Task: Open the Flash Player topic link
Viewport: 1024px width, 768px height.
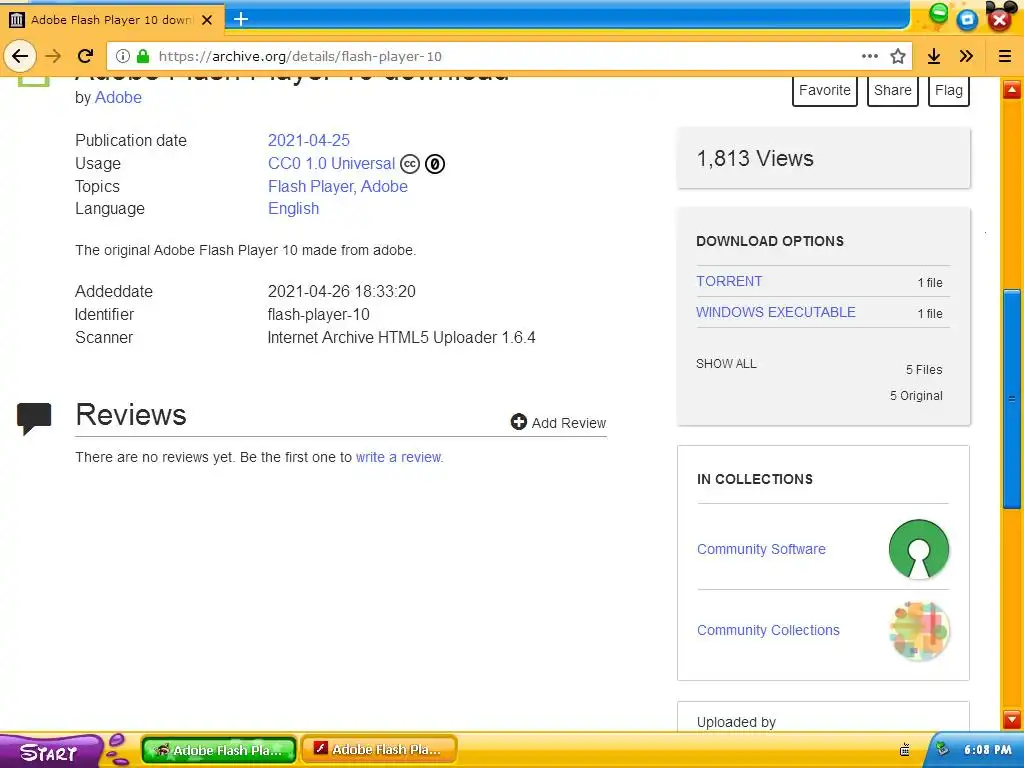Action: [311, 186]
